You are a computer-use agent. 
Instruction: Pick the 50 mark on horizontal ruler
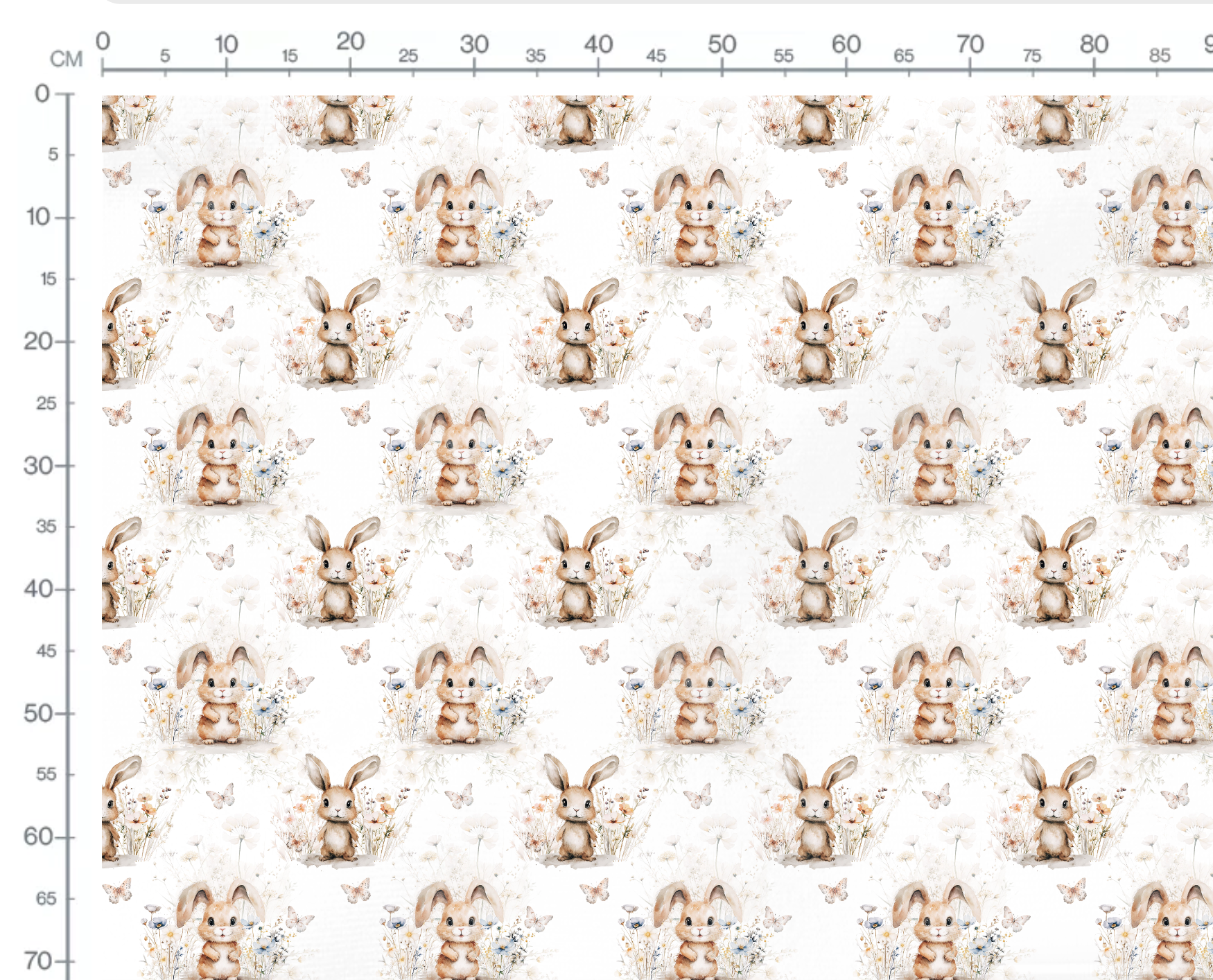[x=722, y=44]
